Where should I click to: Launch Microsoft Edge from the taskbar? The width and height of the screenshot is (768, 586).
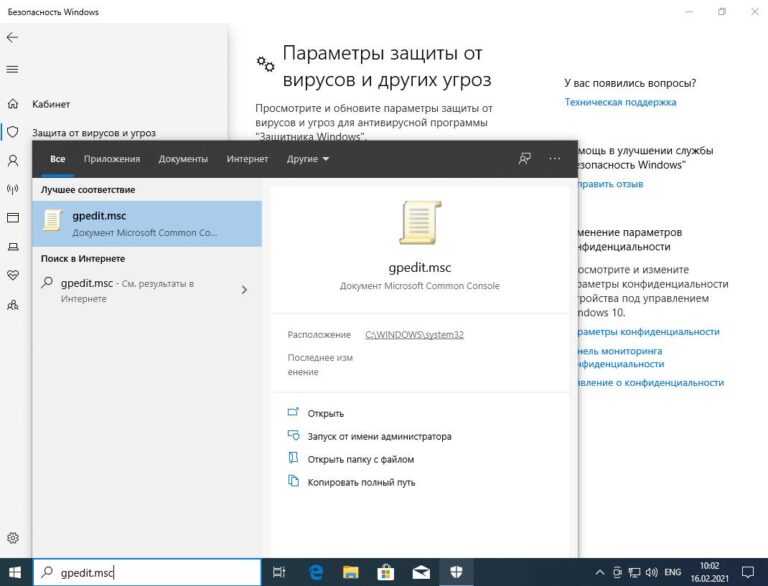click(316, 572)
